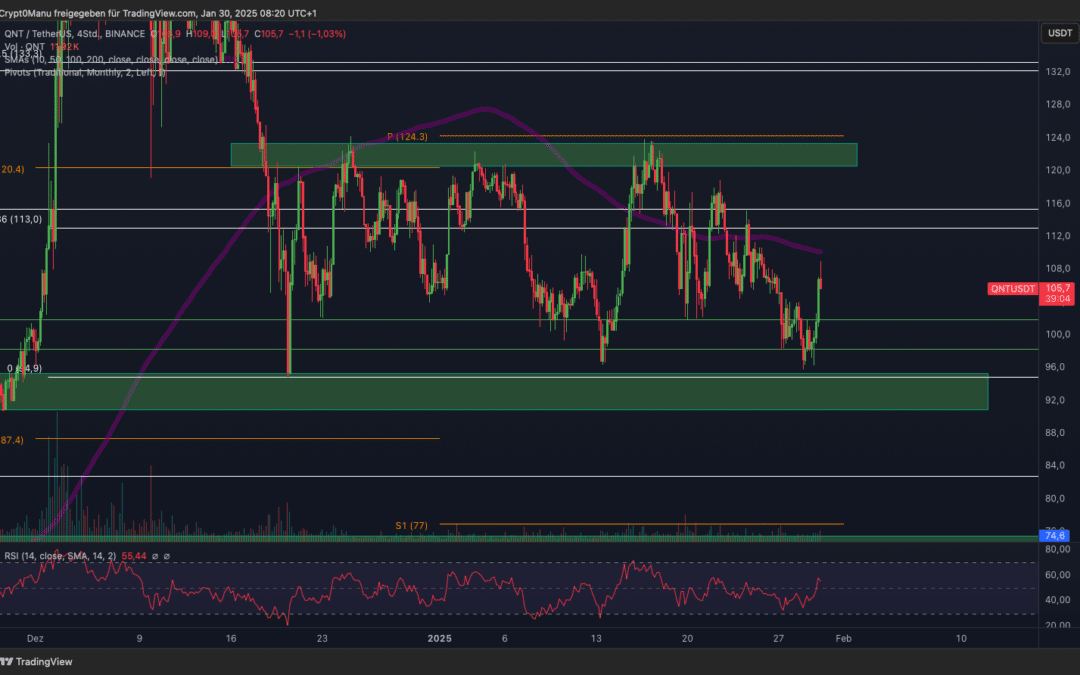Viewport: 1080px width, 675px height.
Task: Click the symbol title QNT / TetherUS, 4Std., BINANCE
Action: click(x=74, y=34)
